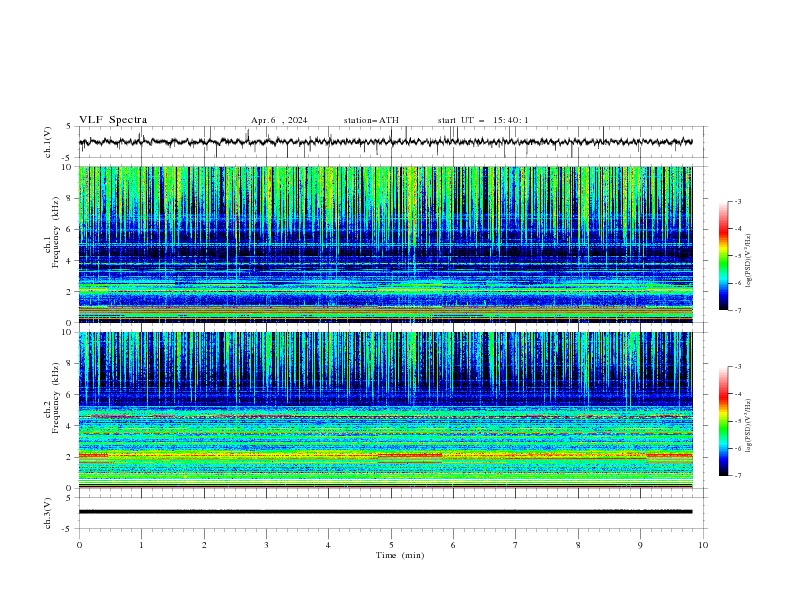Click the 'ch.1(V)' axis label
The width and height of the screenshot is (792, 612).
pos(48,142)
